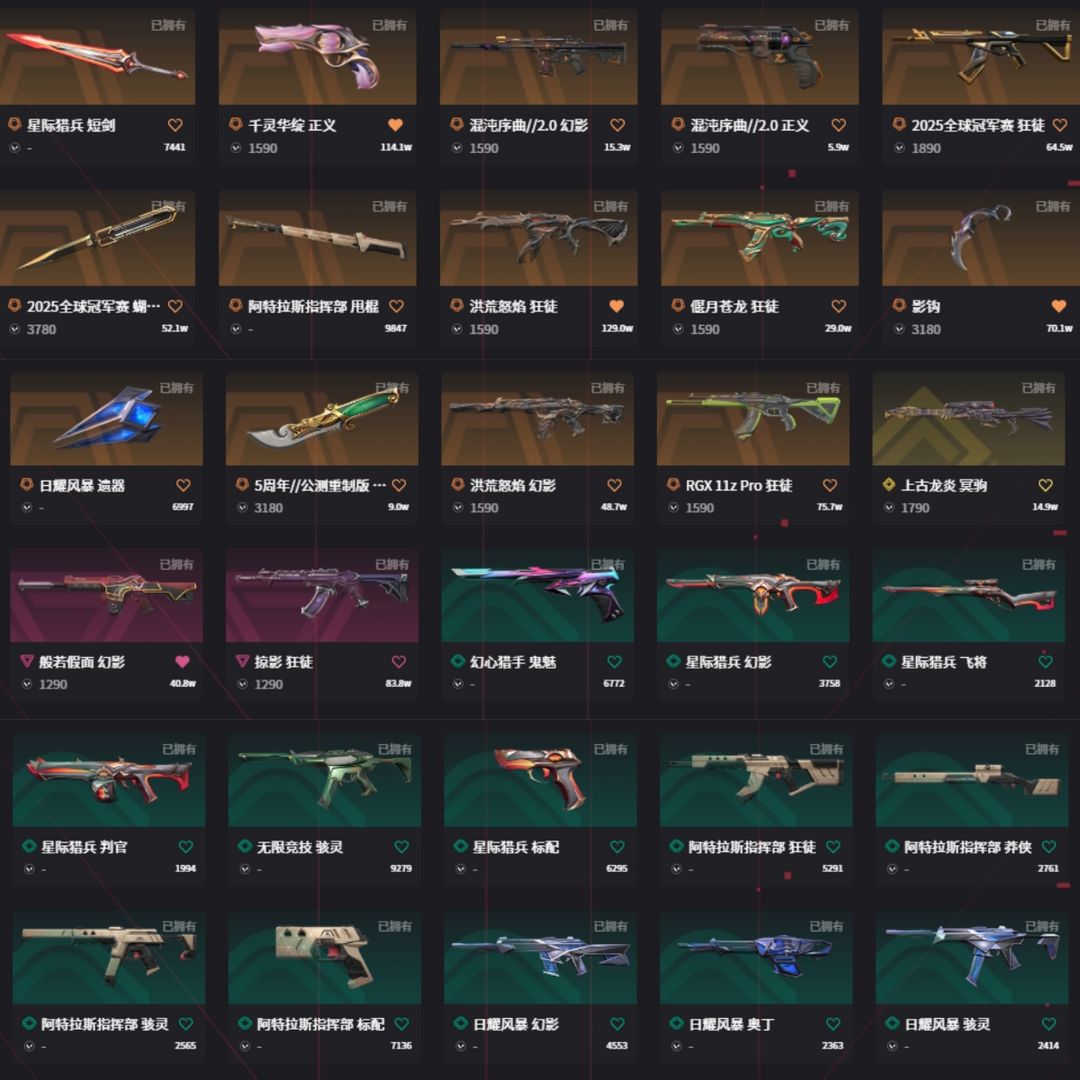This screenshot has width=1080, height=1080.
Task: Toggle favorite heart on 千灵华绽 正义
Action: tap(395, 125)
